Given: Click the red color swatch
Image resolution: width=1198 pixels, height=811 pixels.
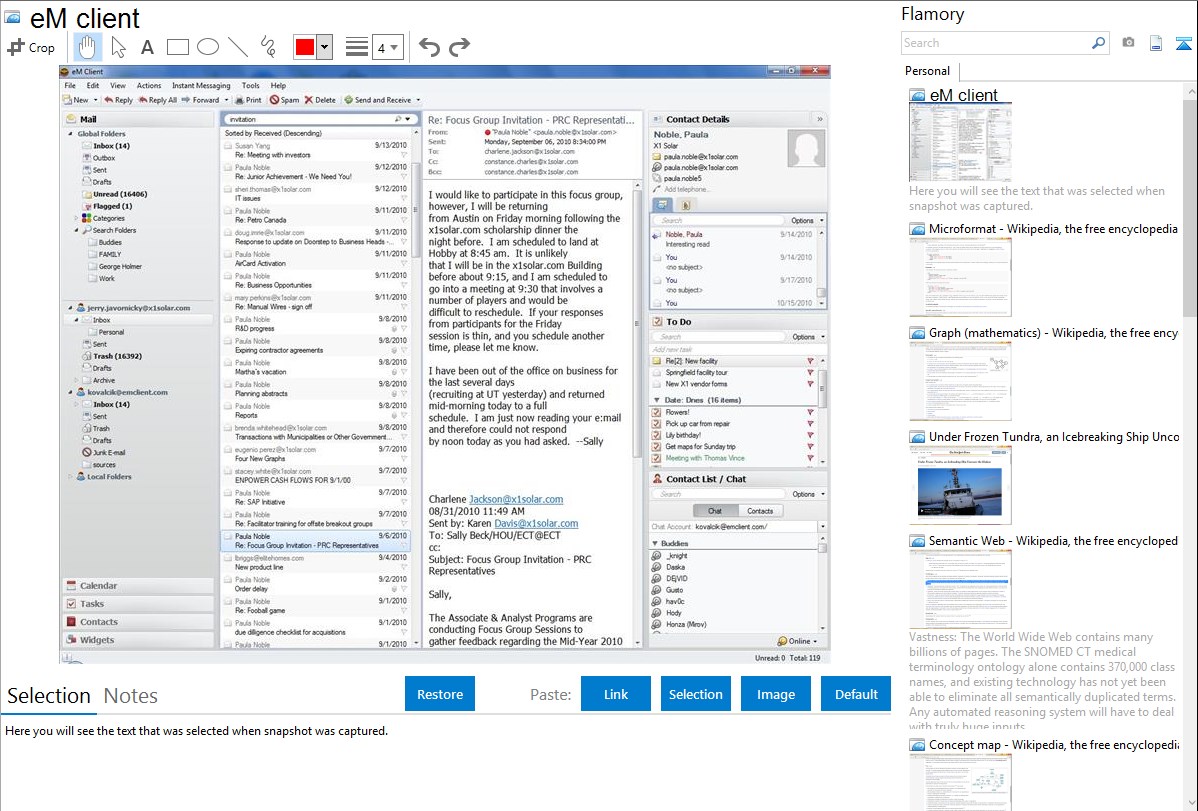Looking at the screenshot, I should pos(305,47).
